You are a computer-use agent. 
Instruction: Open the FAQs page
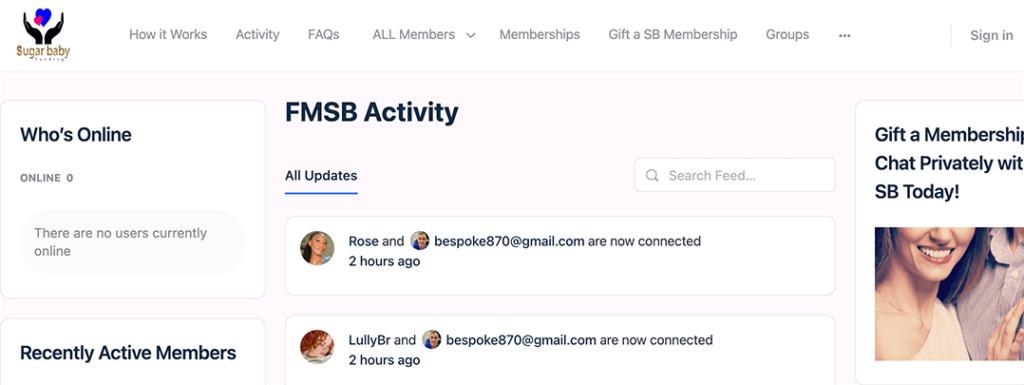point(323,35)
